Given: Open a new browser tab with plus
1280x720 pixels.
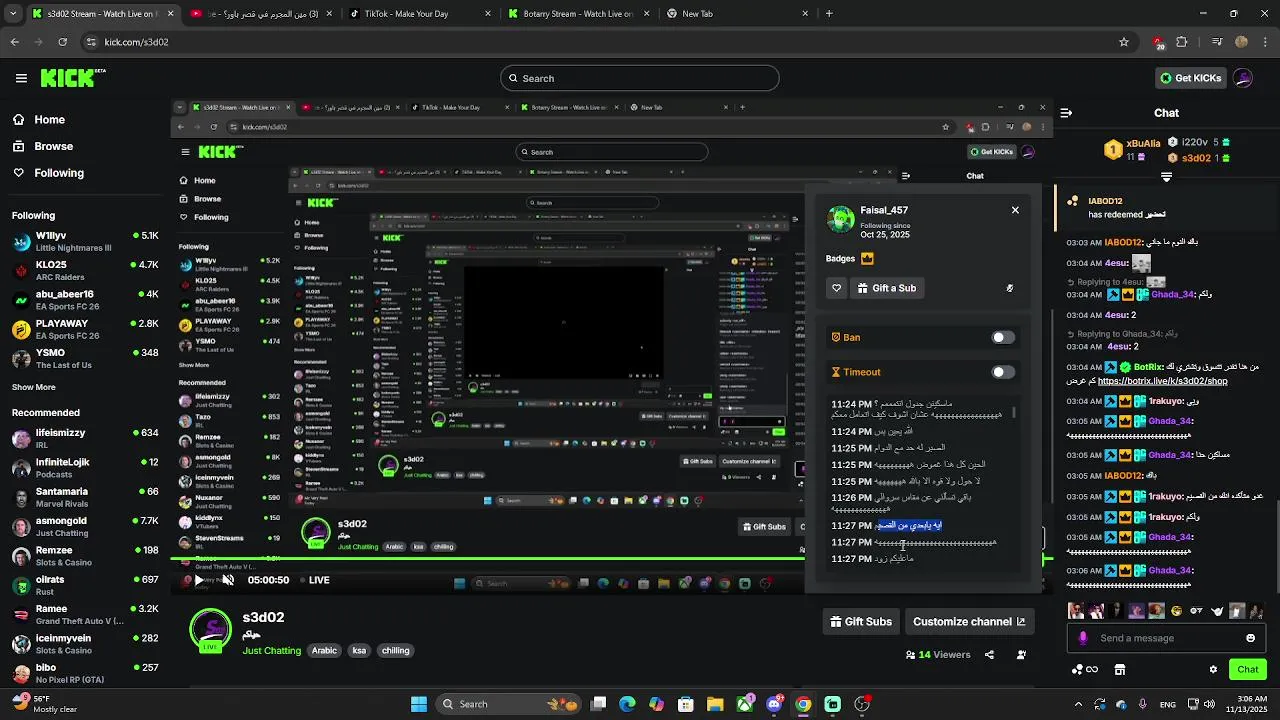Looking at the screenshot, I should click(829, 14).
